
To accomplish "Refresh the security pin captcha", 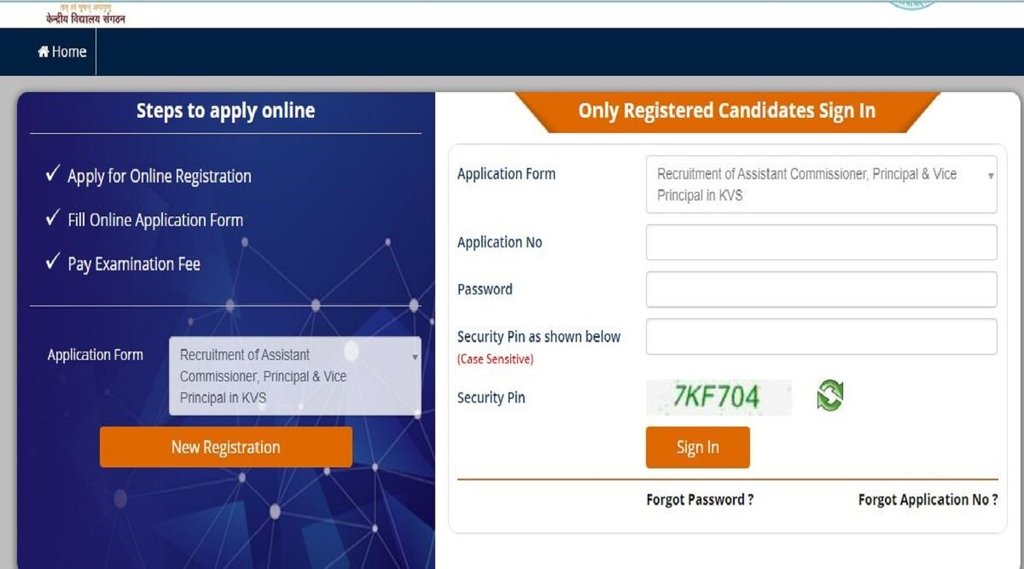I will pyautogui.click(x=829, y=396).
